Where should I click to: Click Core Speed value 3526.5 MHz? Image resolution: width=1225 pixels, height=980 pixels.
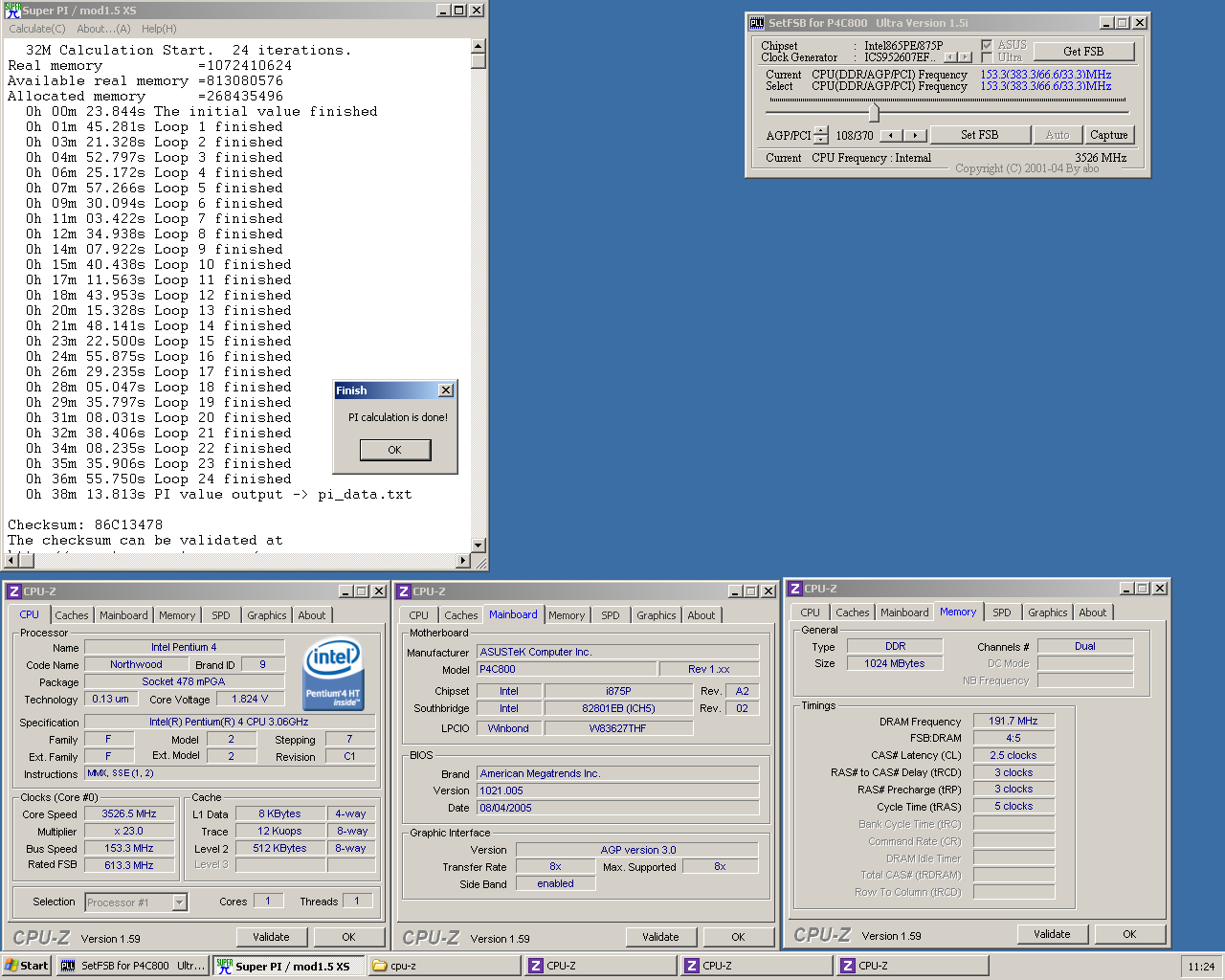tap(129, 813)
